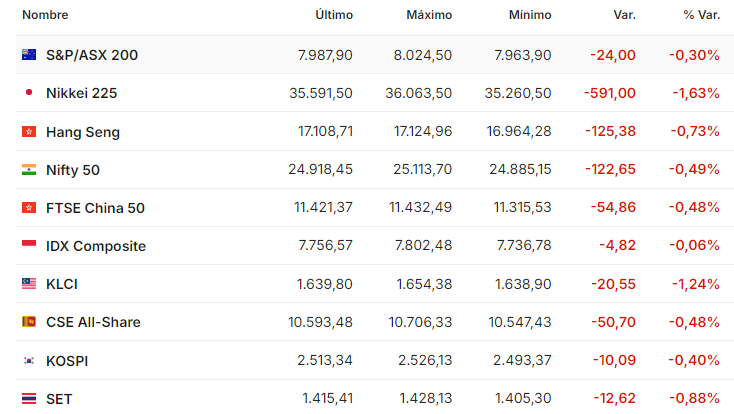Sort table by Nombre column header
Viewport: 734px width, 414px height.
pos(45,15)
